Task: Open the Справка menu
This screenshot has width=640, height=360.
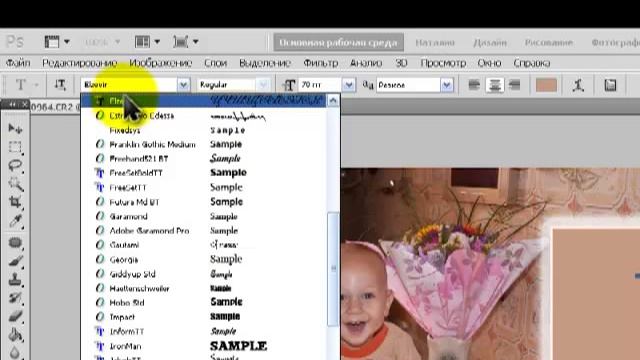Action: [x=531, y=63]
